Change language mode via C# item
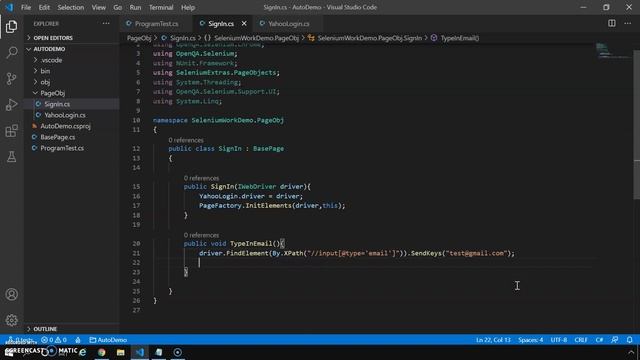Image resolution: width=640 pixels, height=360 pixels. point(599,340)
